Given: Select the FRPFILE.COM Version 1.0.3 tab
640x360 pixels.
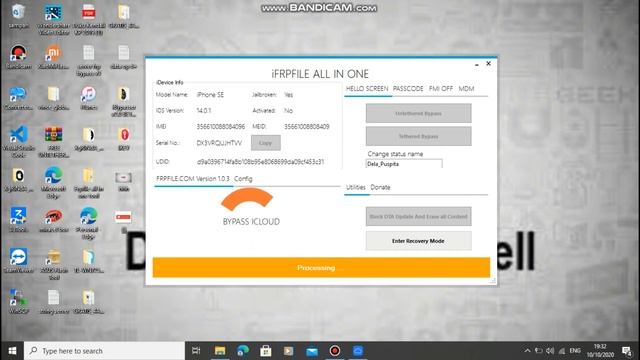Looking at the screenshot, I should click(193, 179).
